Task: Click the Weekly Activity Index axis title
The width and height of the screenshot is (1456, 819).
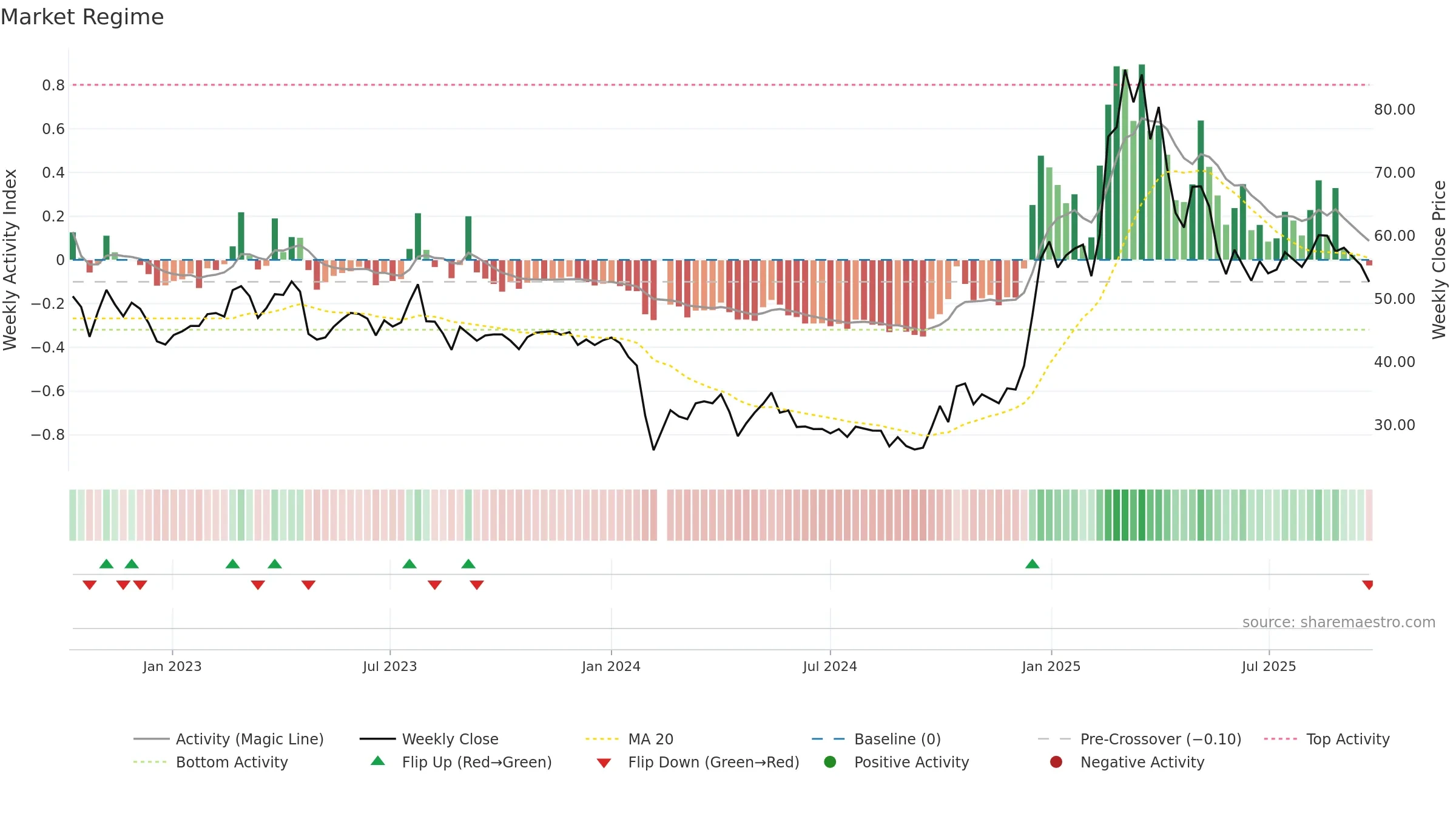Action: [10, 260]
